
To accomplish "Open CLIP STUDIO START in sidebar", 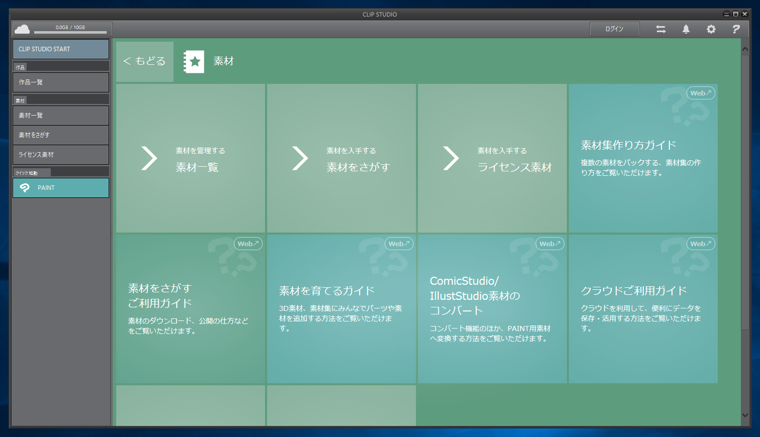I will coord(61,49).
